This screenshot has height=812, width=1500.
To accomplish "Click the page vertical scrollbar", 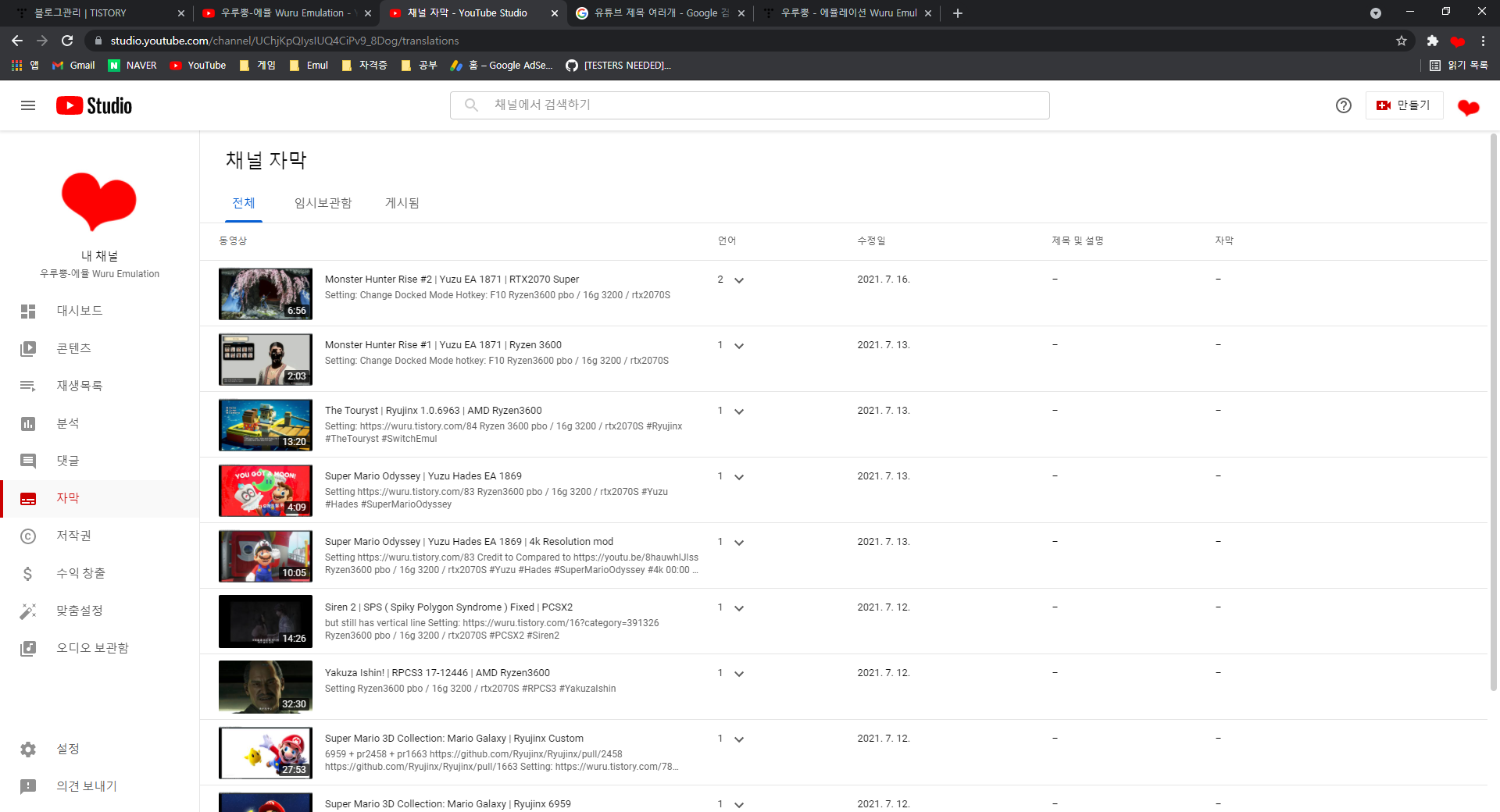I will 1494,411.
